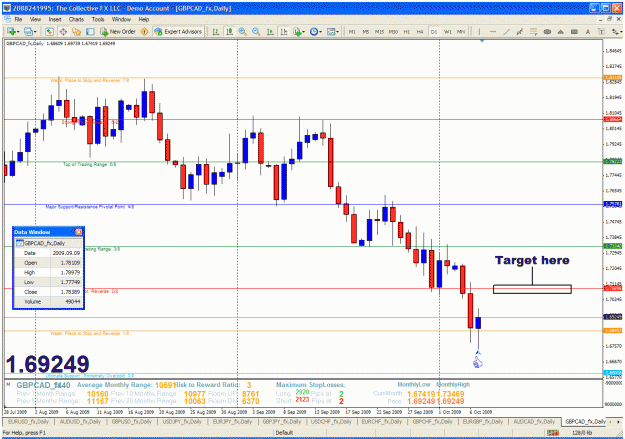Select the H4 timeframe
The image size is (625, 439).
click(420, 31)
